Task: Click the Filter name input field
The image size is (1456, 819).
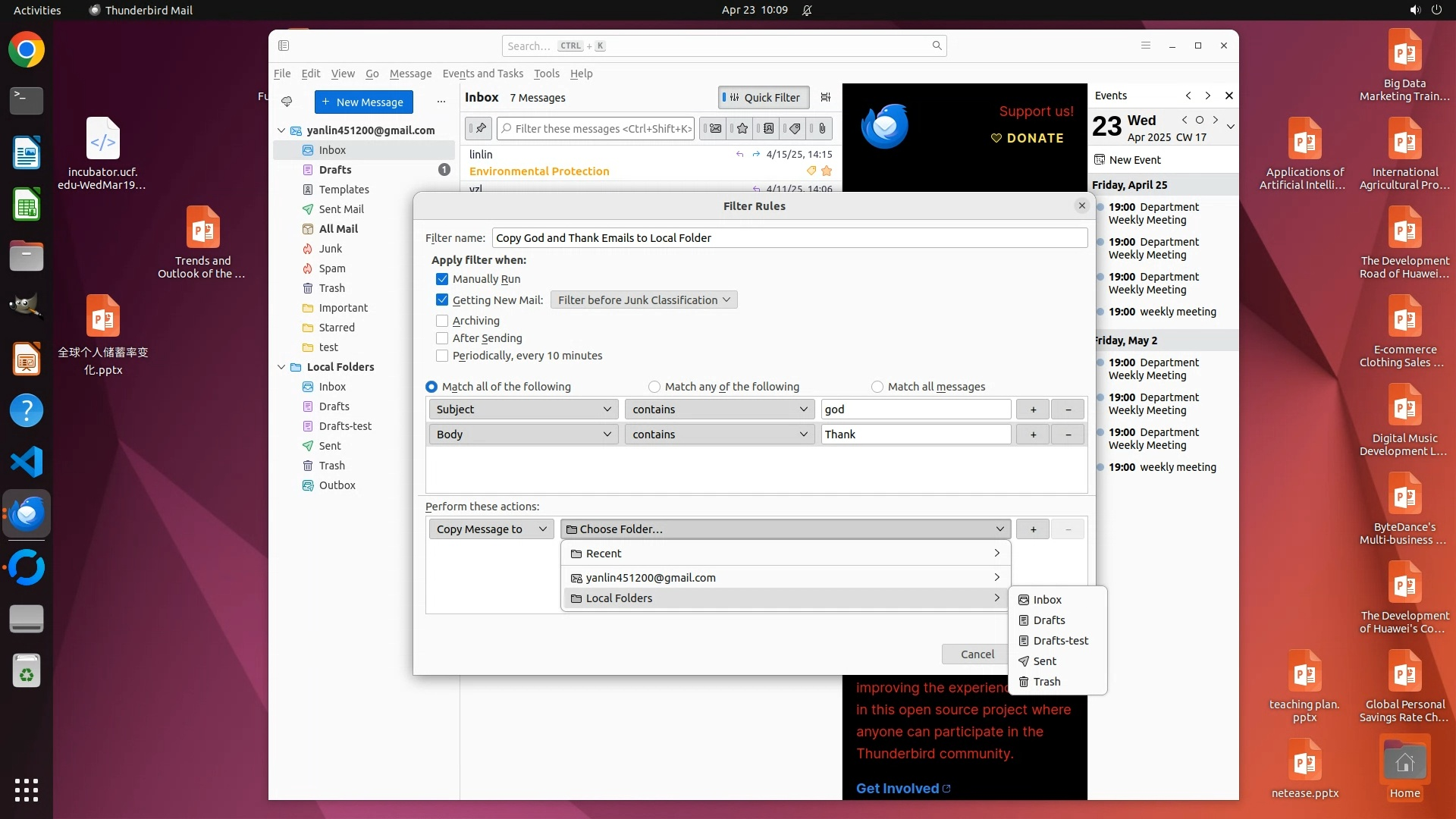Action: 789,238
